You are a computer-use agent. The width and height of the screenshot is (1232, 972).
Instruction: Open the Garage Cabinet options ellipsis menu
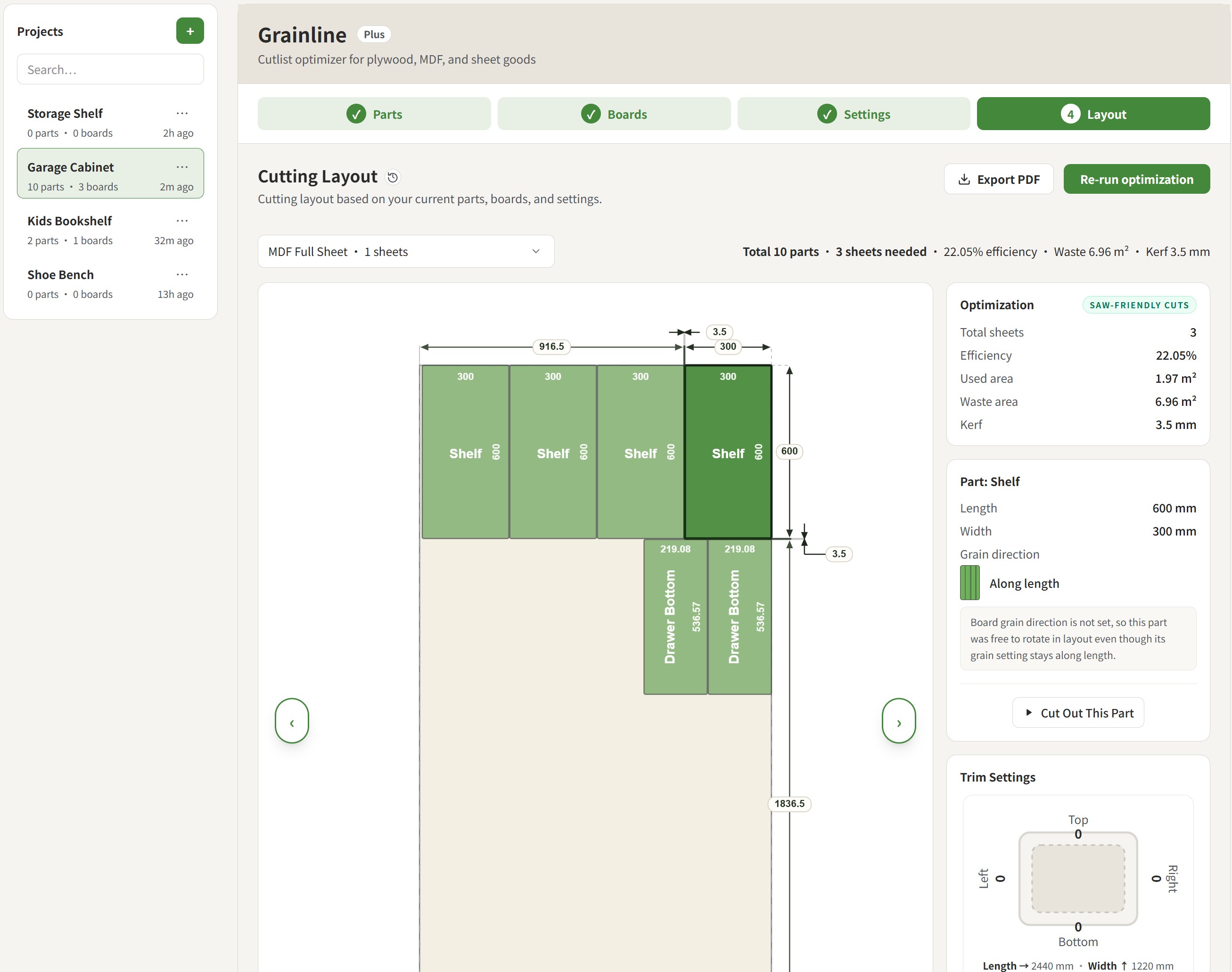click(182, 167)
